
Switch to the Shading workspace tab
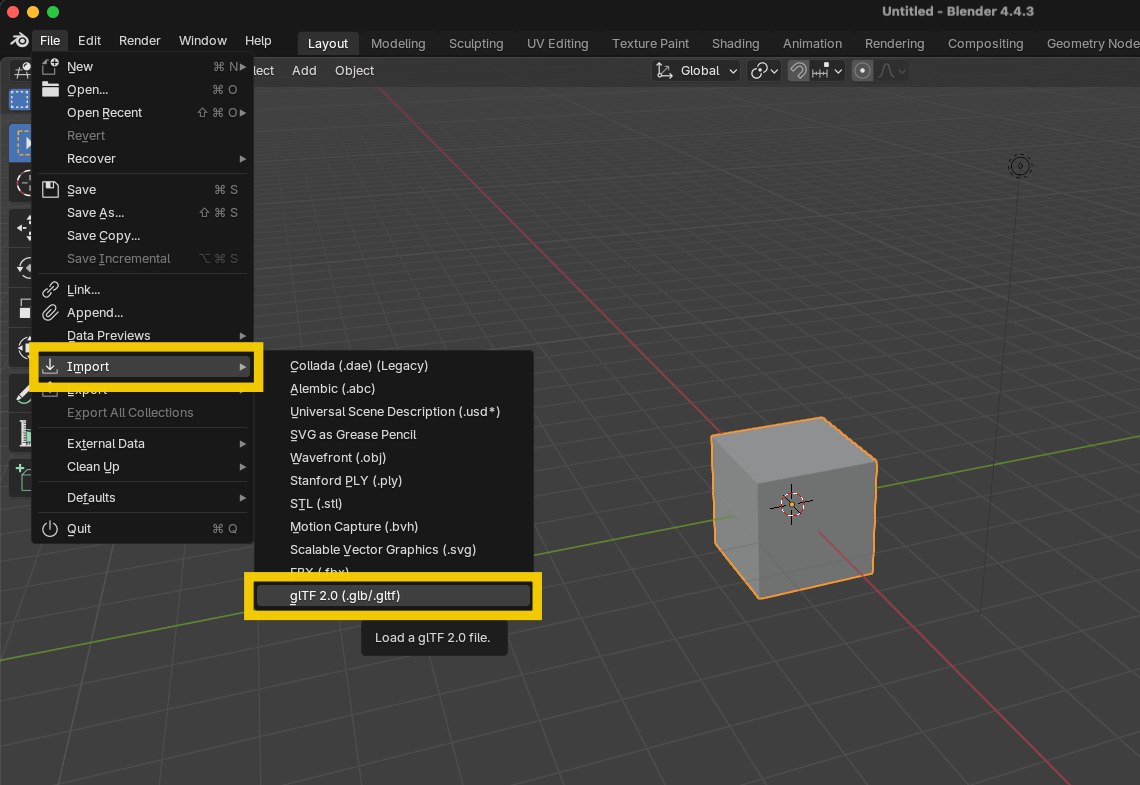(736, 44)
